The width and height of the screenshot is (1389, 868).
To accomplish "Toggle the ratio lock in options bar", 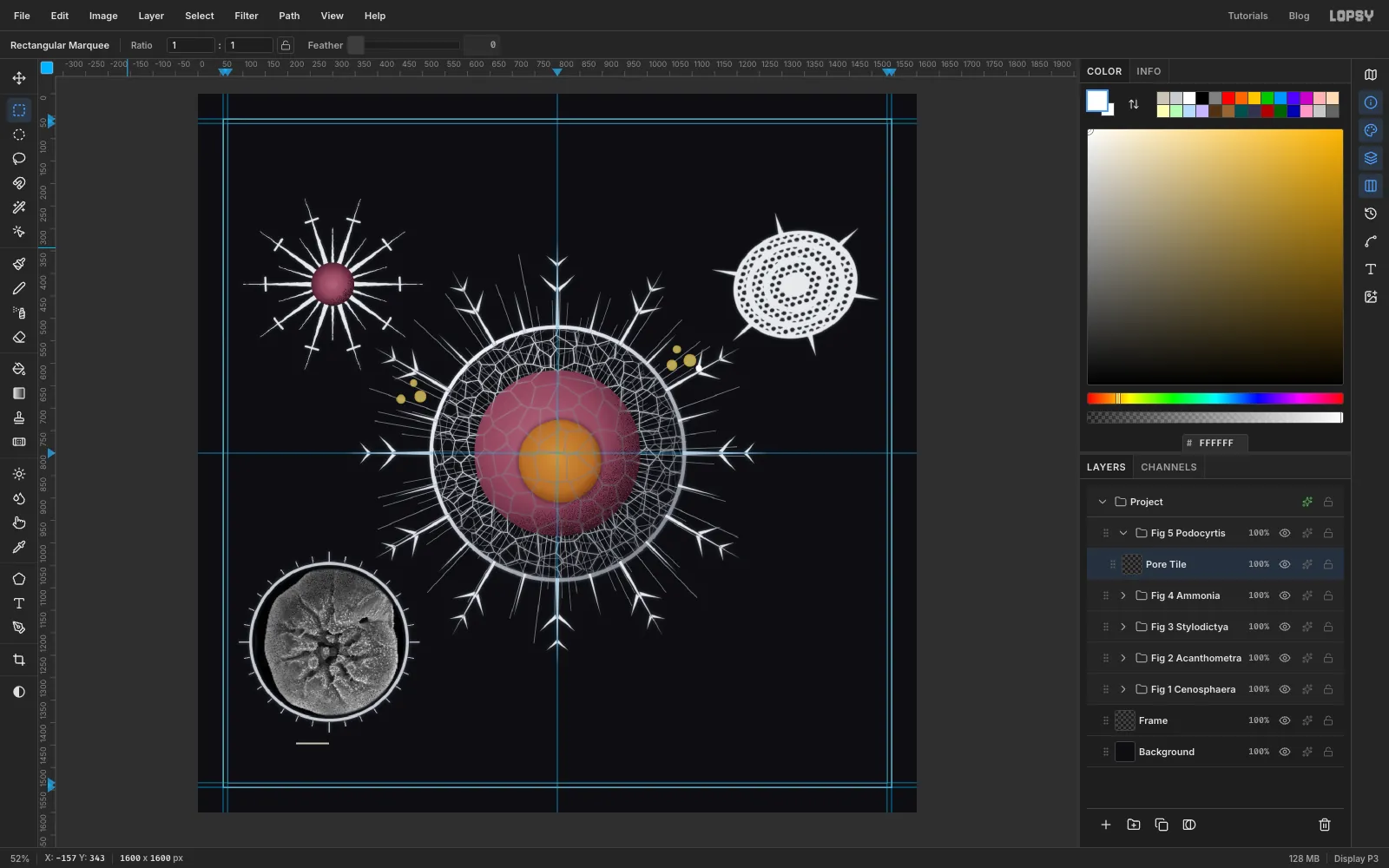I will (286, 45).
